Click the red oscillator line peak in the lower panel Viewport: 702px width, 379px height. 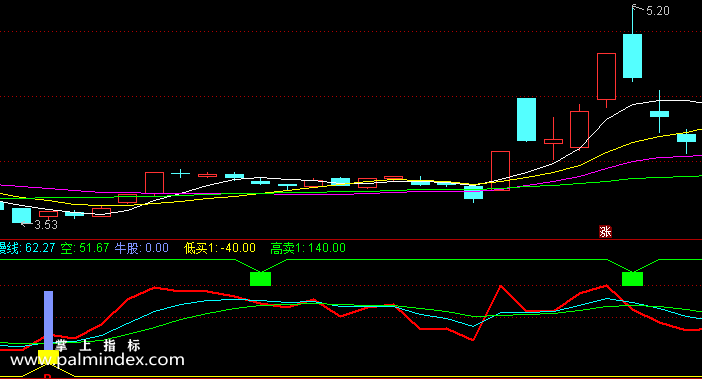[501, 286]
